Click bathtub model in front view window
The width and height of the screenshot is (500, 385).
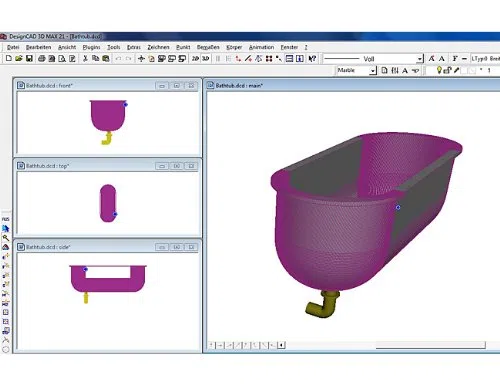(x=108, y=115)
